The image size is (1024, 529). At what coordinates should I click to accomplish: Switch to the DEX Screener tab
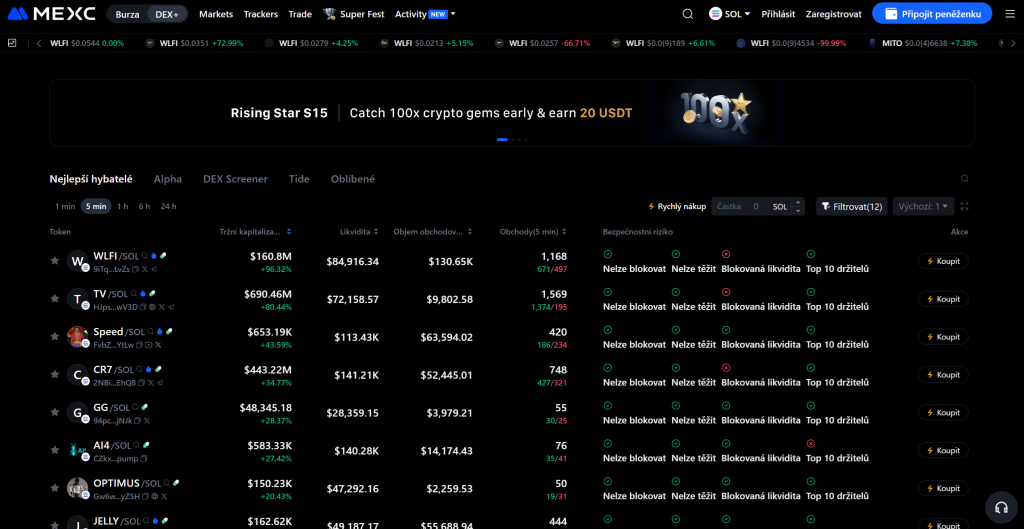point(235,179)
